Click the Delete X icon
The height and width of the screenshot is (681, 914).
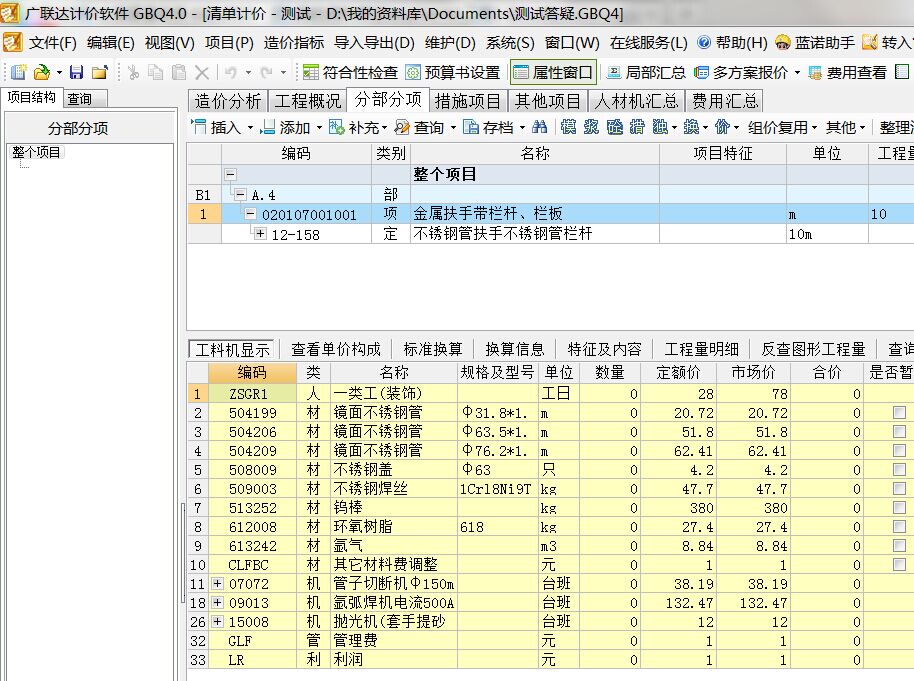pos(202,72)
